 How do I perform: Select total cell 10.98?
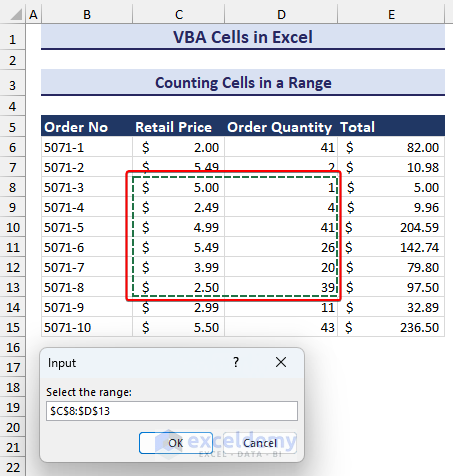click(x=391, y=167)
